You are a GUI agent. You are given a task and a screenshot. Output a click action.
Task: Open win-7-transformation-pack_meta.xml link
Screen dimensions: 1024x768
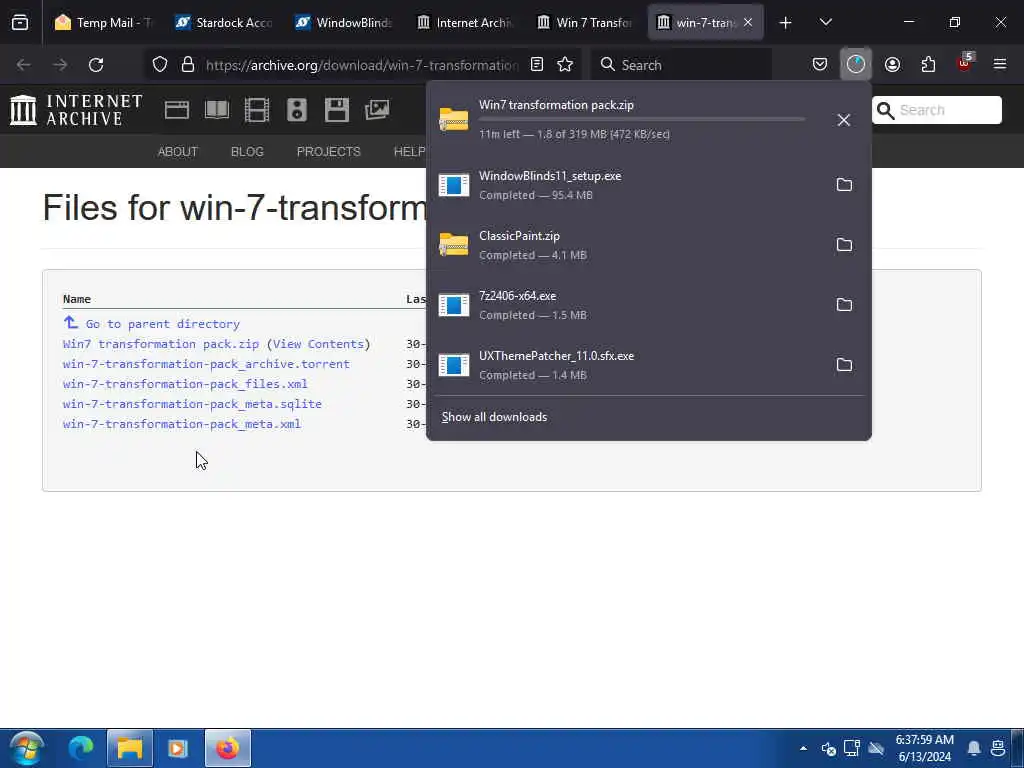182,424
